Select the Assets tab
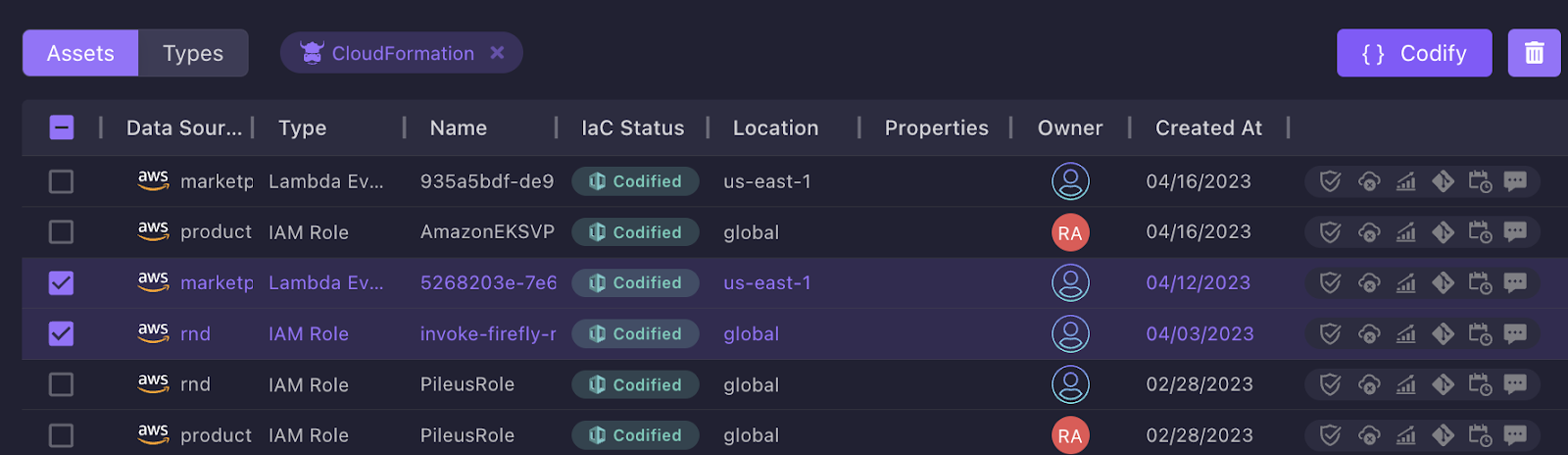This screenshot has width=1568, height=455. point(80,53)
